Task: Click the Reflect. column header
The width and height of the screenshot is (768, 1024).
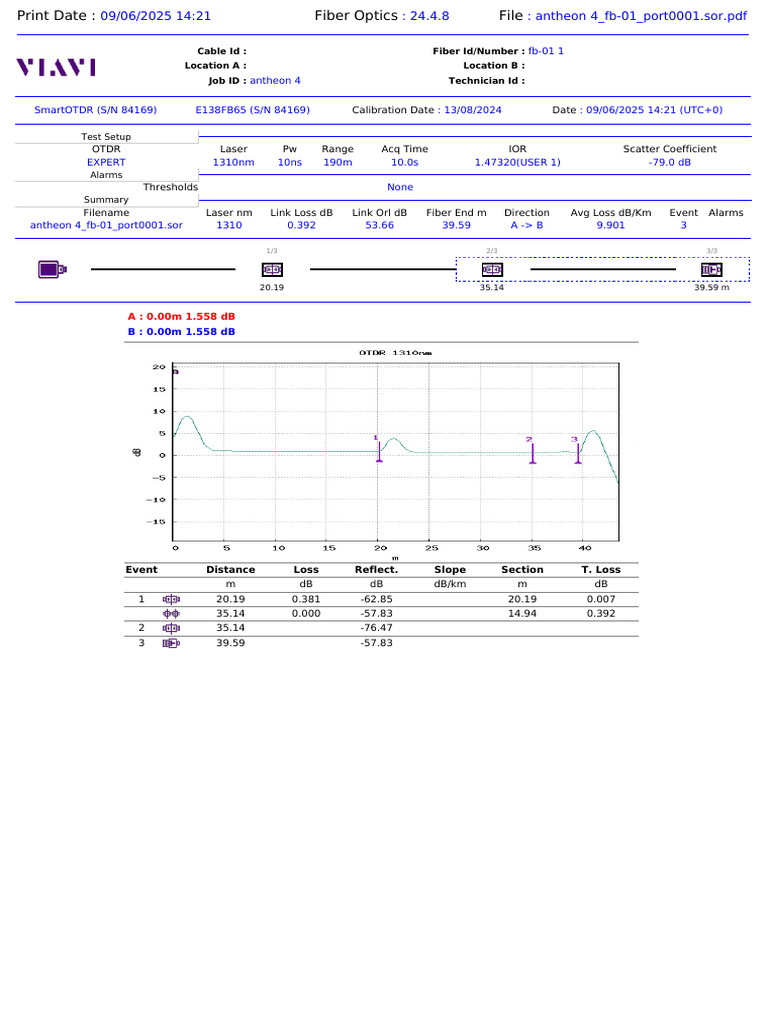Action: (x=376, y=569)
